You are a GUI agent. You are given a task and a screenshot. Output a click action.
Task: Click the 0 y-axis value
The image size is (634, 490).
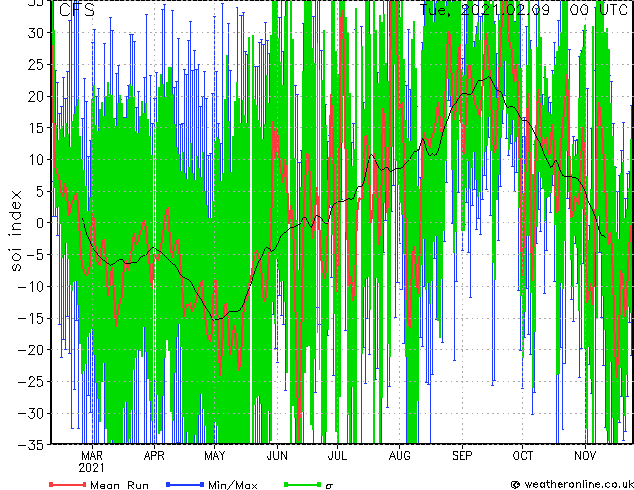(x=40, y=223)
